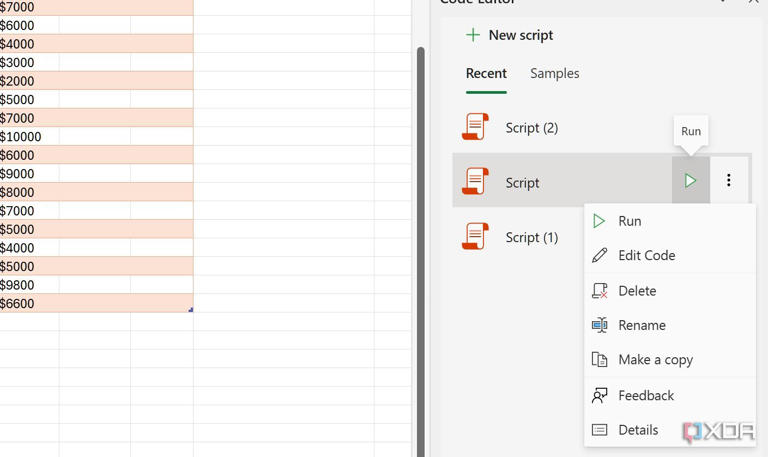Screen dimensions: 768x457
Task: Click the scroll icon beside the row named just Script
Action: pyautogui.click(x=476, y=181)
